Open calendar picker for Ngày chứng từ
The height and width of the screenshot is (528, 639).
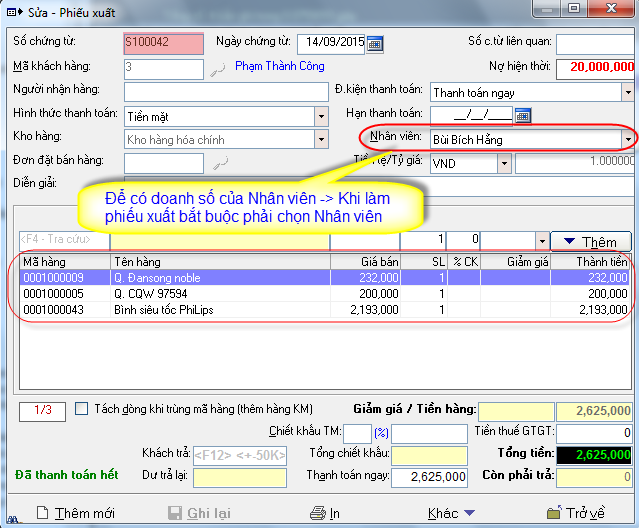pos(375,44)
